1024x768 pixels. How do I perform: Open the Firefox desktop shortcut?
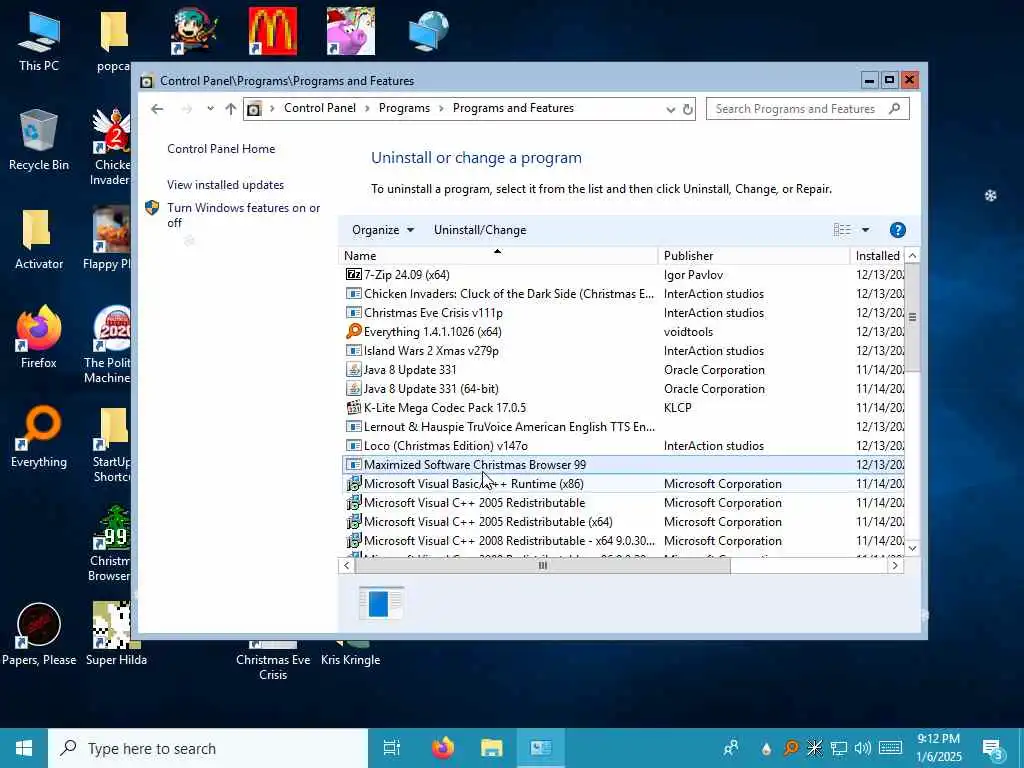pos(39,337)
